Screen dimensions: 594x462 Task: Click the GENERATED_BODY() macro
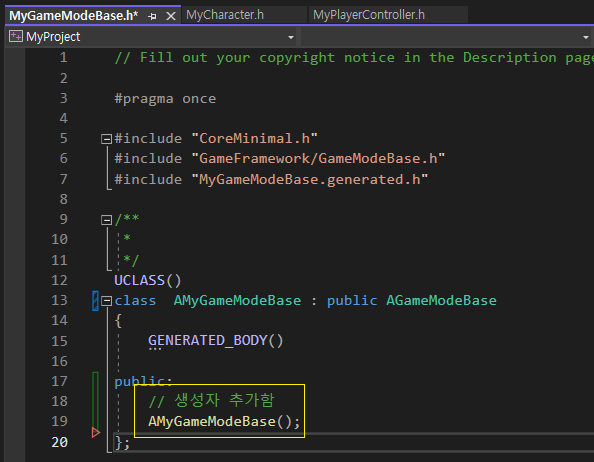tap(216, 340)
